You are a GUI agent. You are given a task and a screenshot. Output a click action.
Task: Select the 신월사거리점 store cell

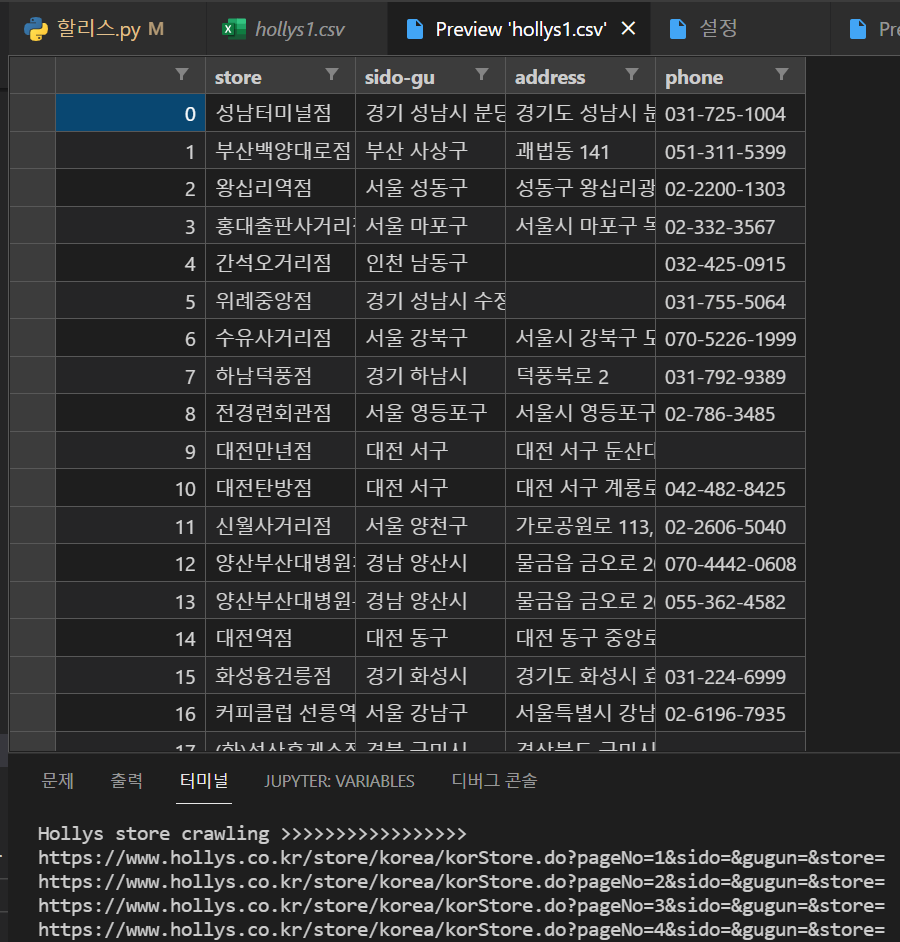point(281,526)
